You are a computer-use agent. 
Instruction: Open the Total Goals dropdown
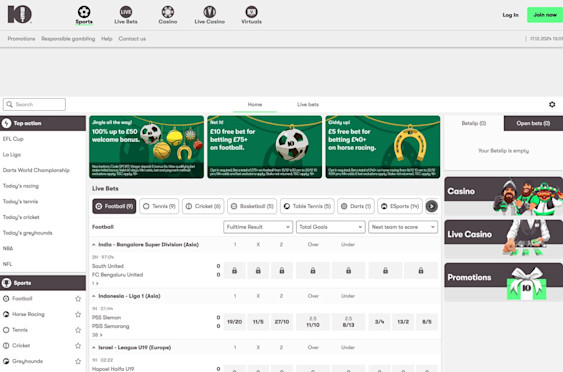[x=331, y=227]
